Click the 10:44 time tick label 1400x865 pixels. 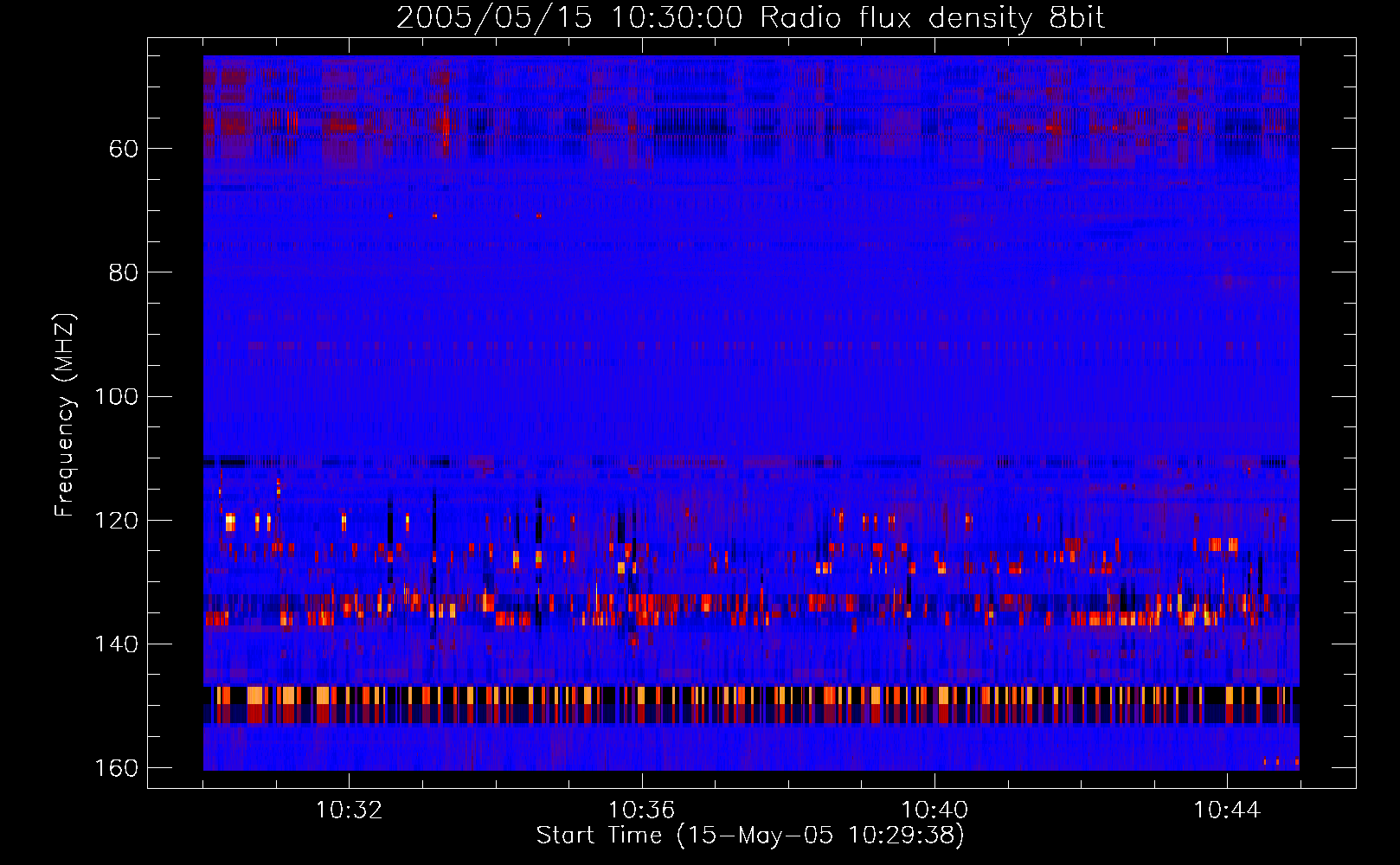[1227, 811]
